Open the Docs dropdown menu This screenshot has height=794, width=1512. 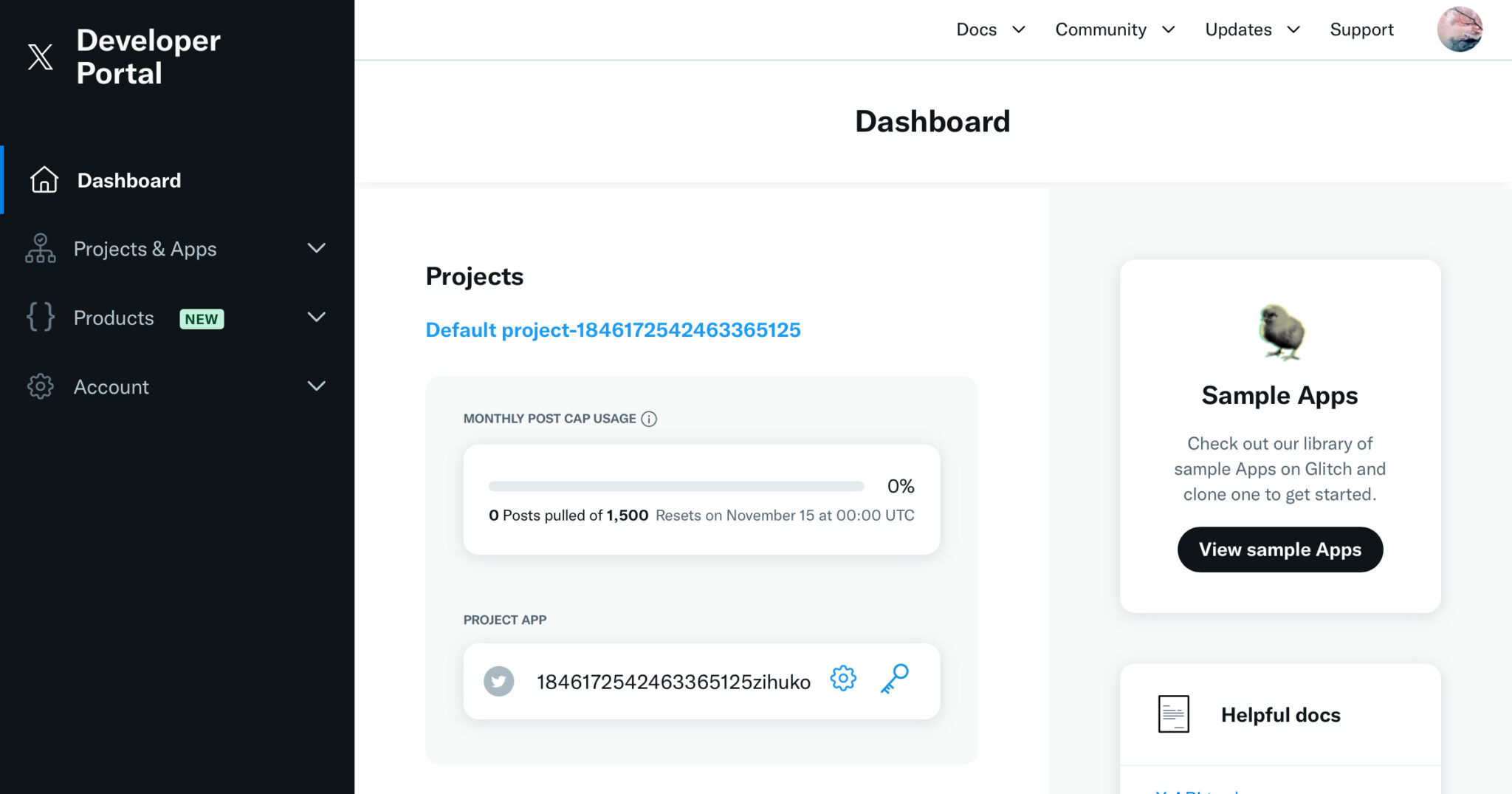pos(990,30)
